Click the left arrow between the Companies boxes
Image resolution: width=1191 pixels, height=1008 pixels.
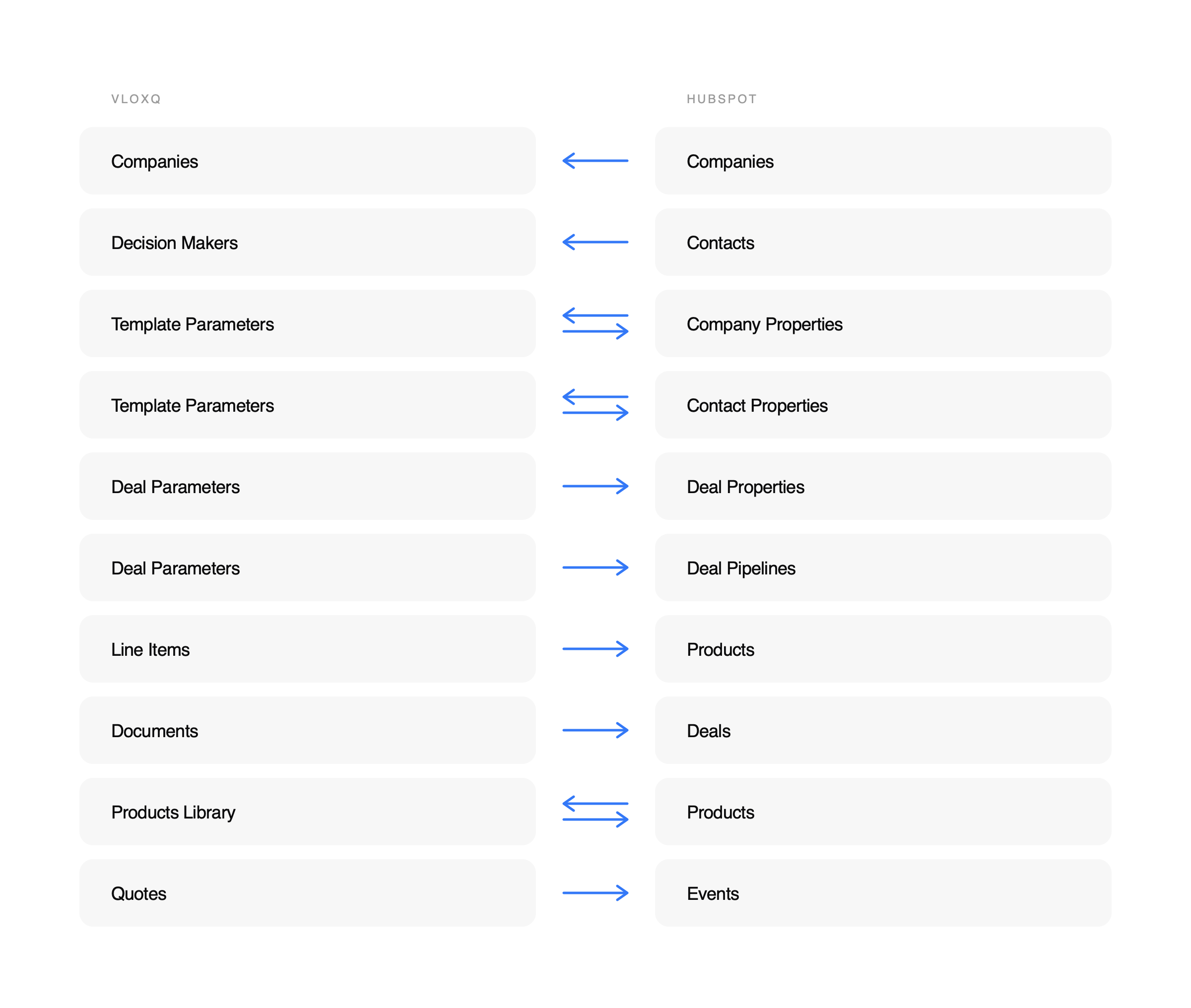click(595, 161)
